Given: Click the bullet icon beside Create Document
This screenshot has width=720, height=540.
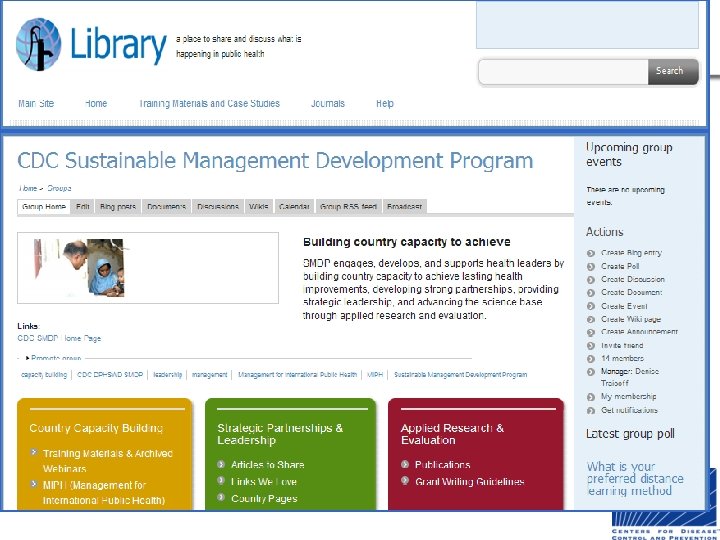Looking at the screenshot, I should click(591, 293).
